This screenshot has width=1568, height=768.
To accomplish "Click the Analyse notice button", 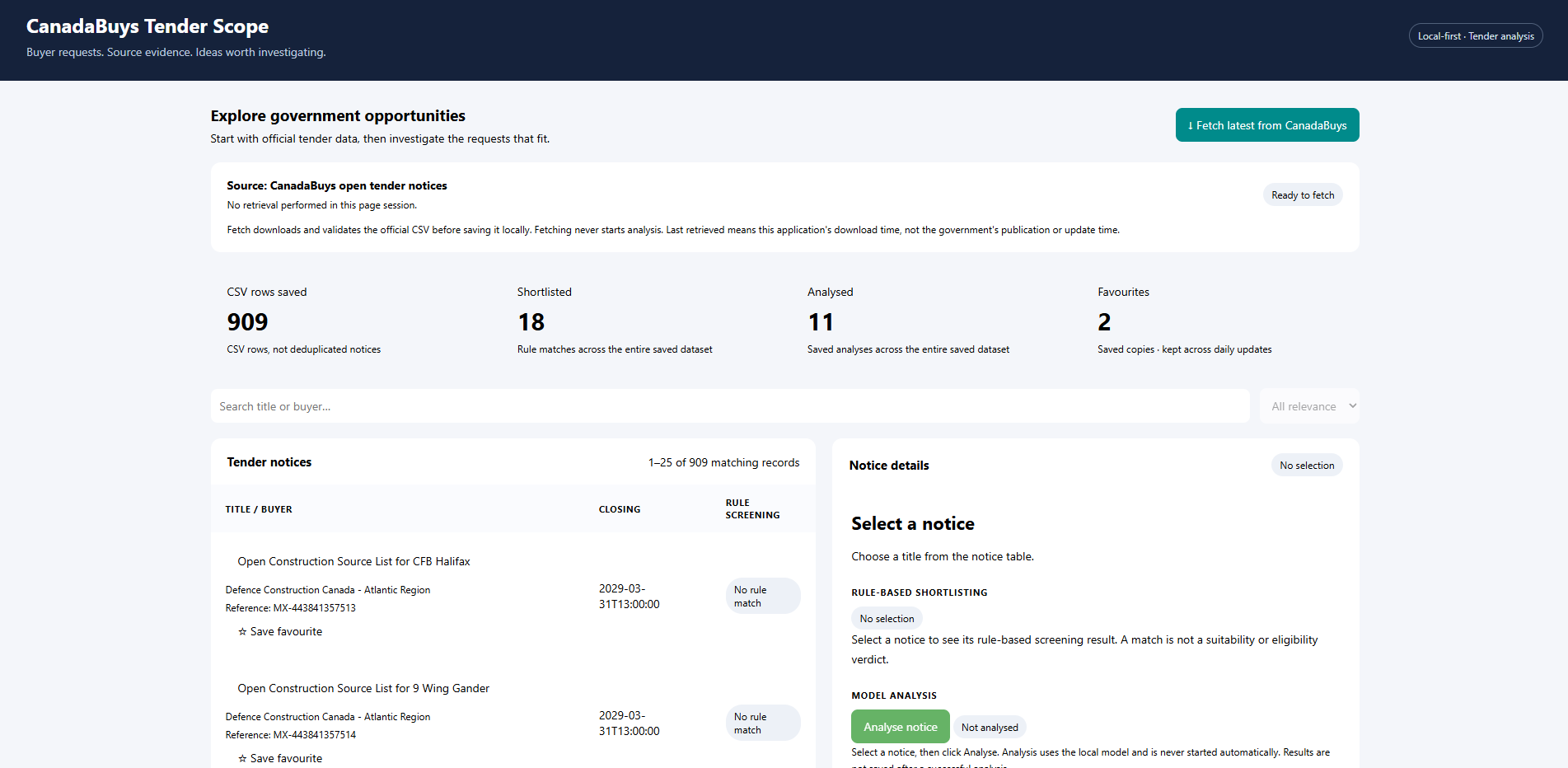I will pos(900,727).
